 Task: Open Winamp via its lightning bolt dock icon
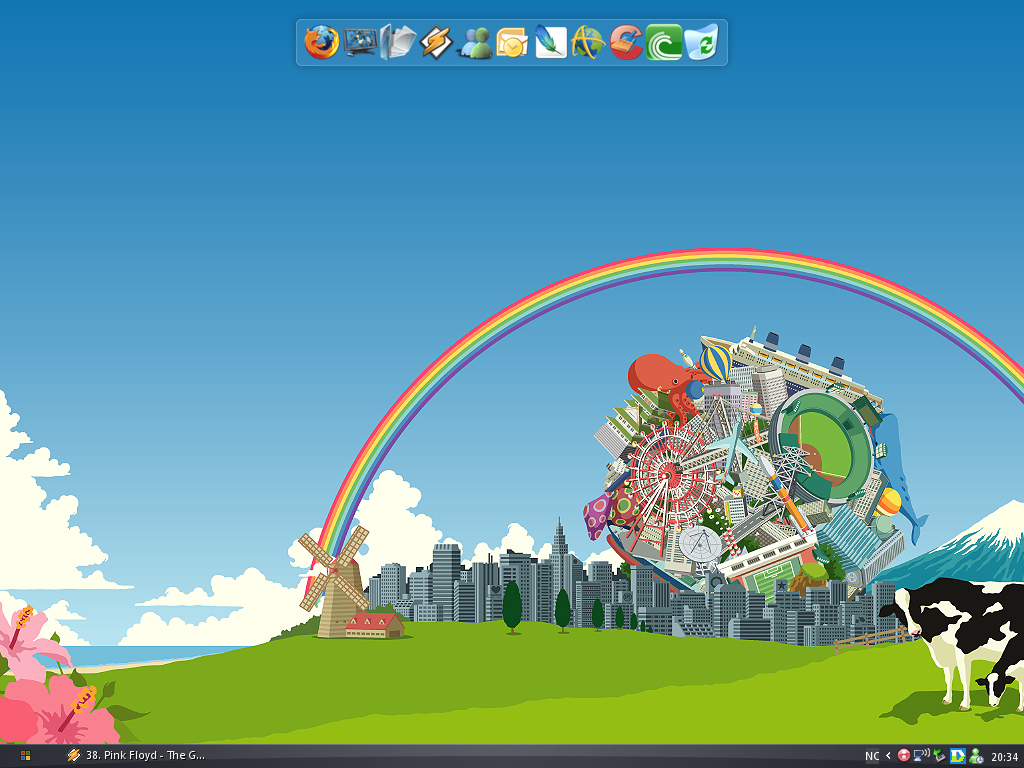click(434, 44)
